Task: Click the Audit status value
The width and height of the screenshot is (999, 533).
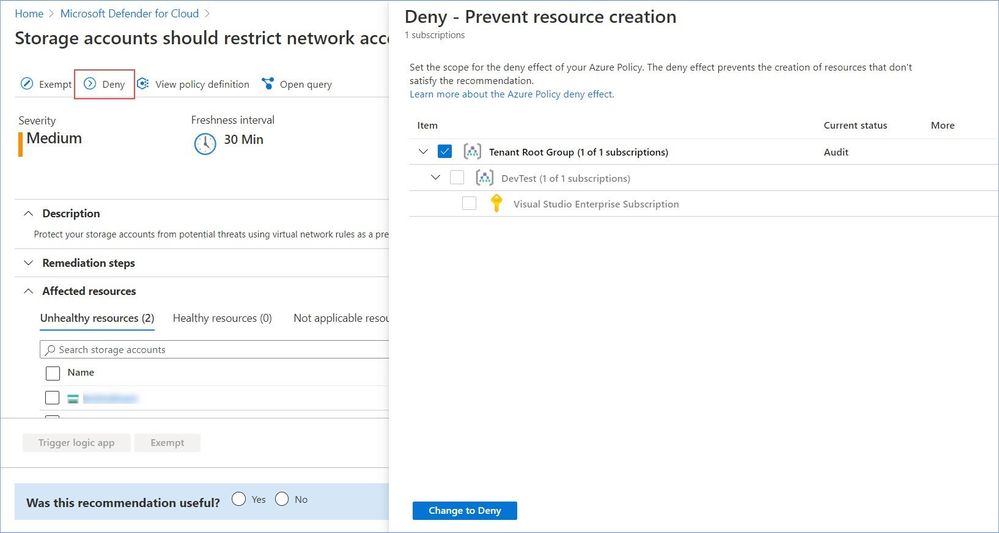Action: pyautogui.click(x=836, y=152)
